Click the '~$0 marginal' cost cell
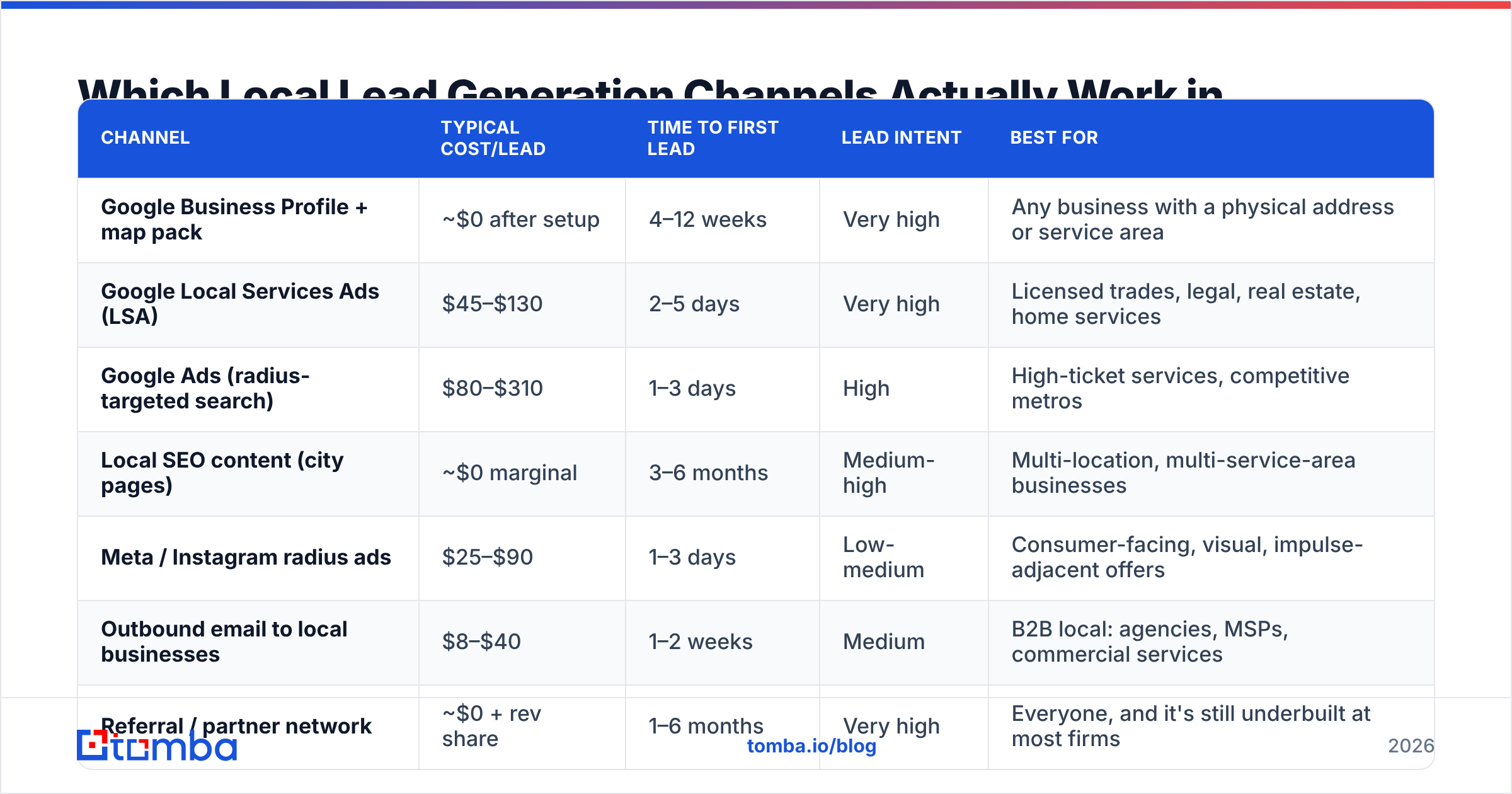 point(509,473)
